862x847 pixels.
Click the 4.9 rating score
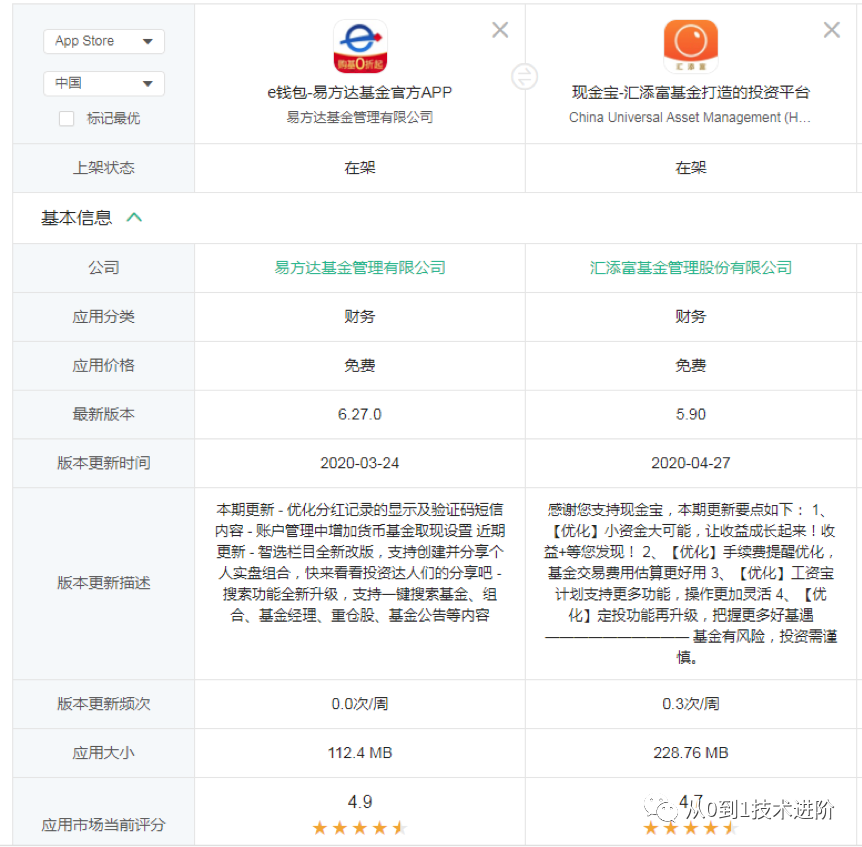[360, 801]
